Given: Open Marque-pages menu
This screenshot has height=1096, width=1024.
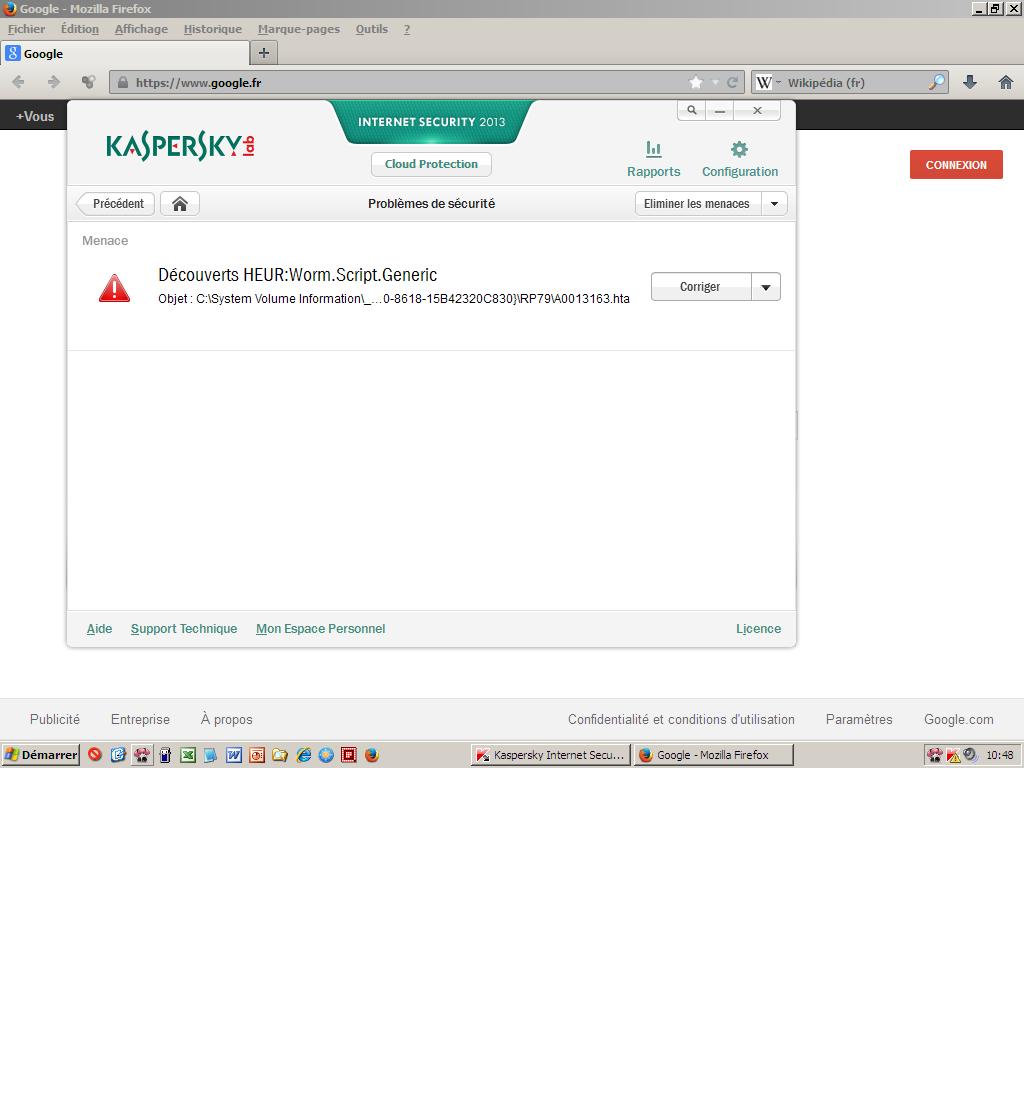Looking at the screenshot, I should (x=298, y=29).
